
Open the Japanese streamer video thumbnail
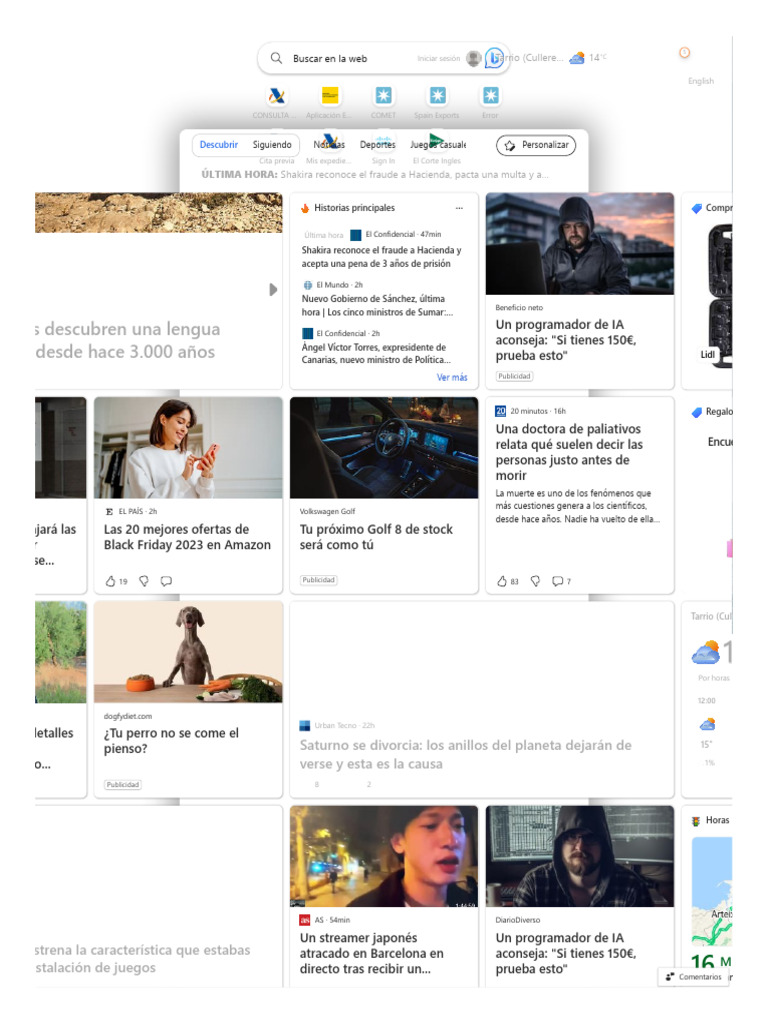coord(384,857)
